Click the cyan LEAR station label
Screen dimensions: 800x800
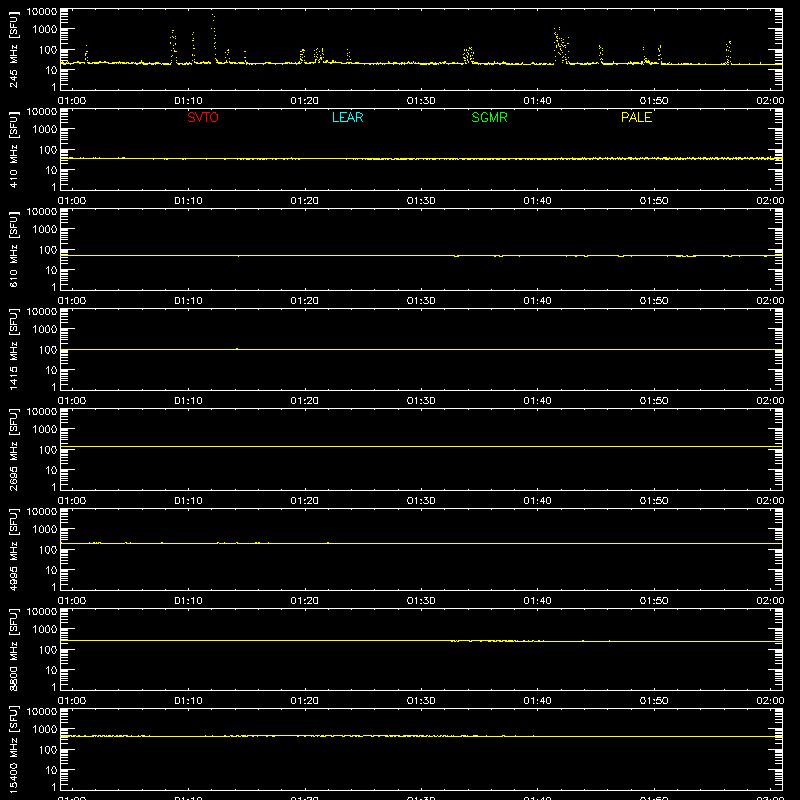coord(347,117)
